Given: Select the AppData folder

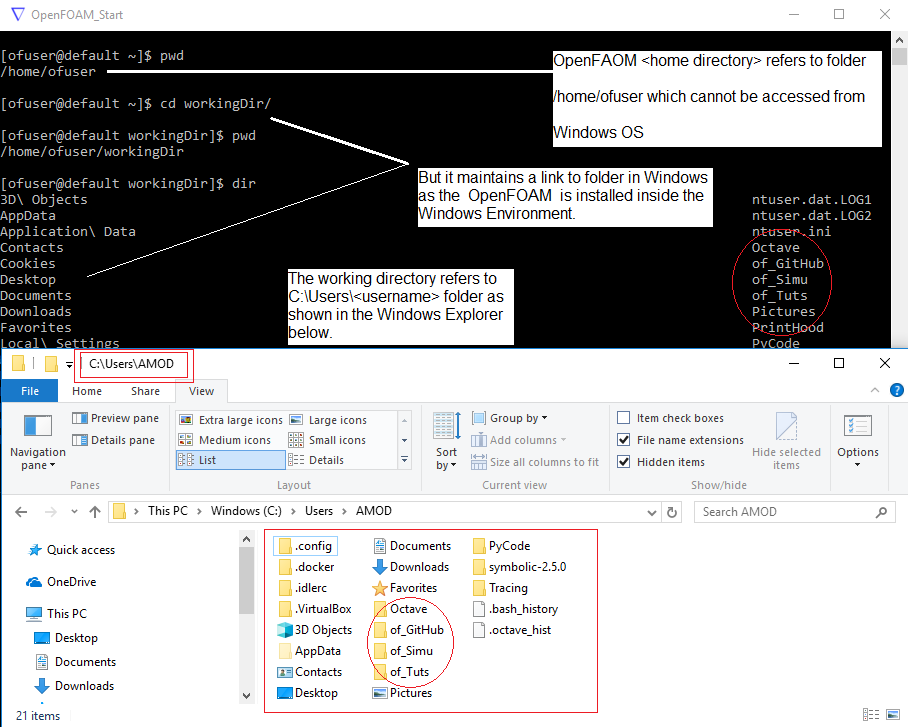Looking at the screenshot, I should tap(310, 651).
